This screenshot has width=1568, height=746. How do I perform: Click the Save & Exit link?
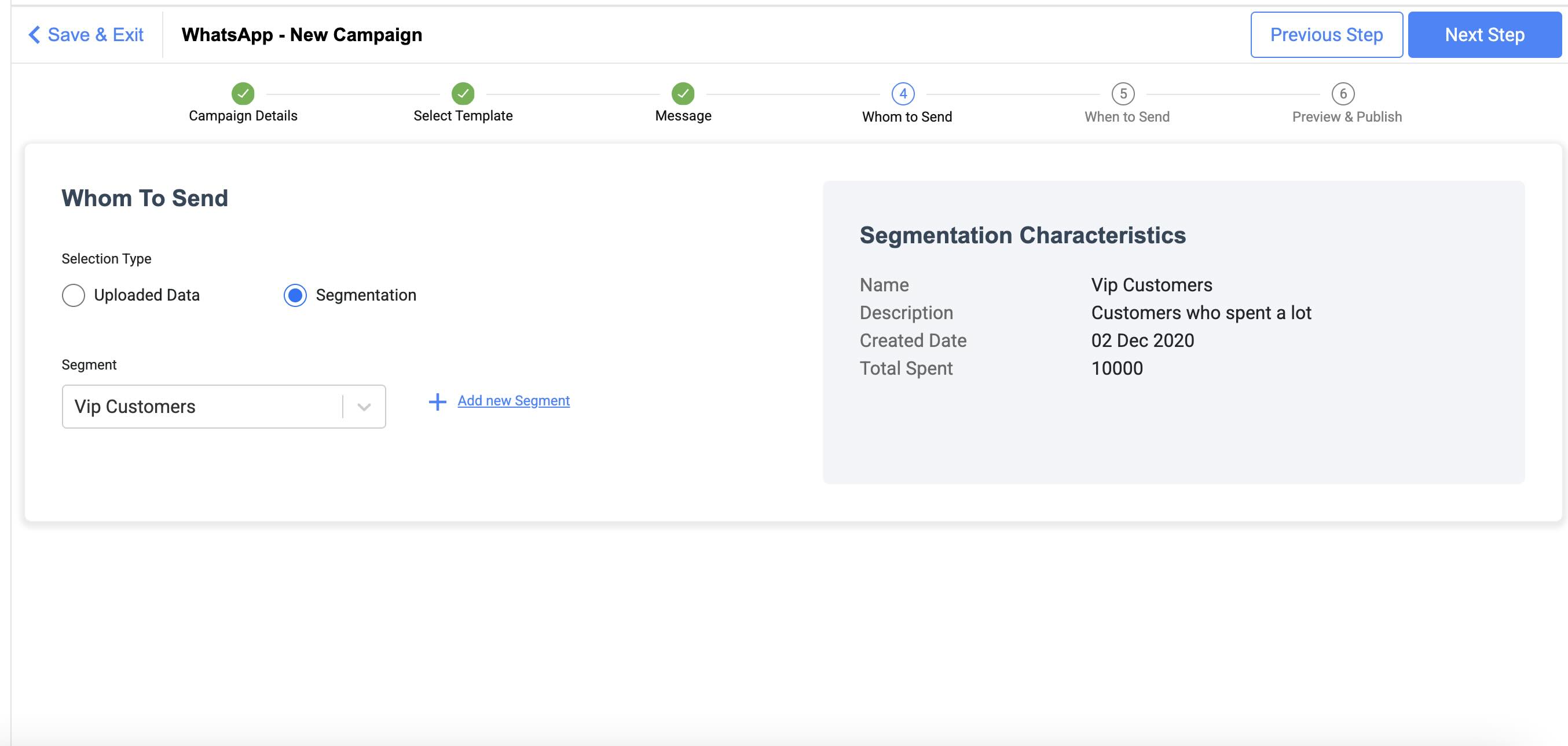pyautogui.click(x=96, y=35)
